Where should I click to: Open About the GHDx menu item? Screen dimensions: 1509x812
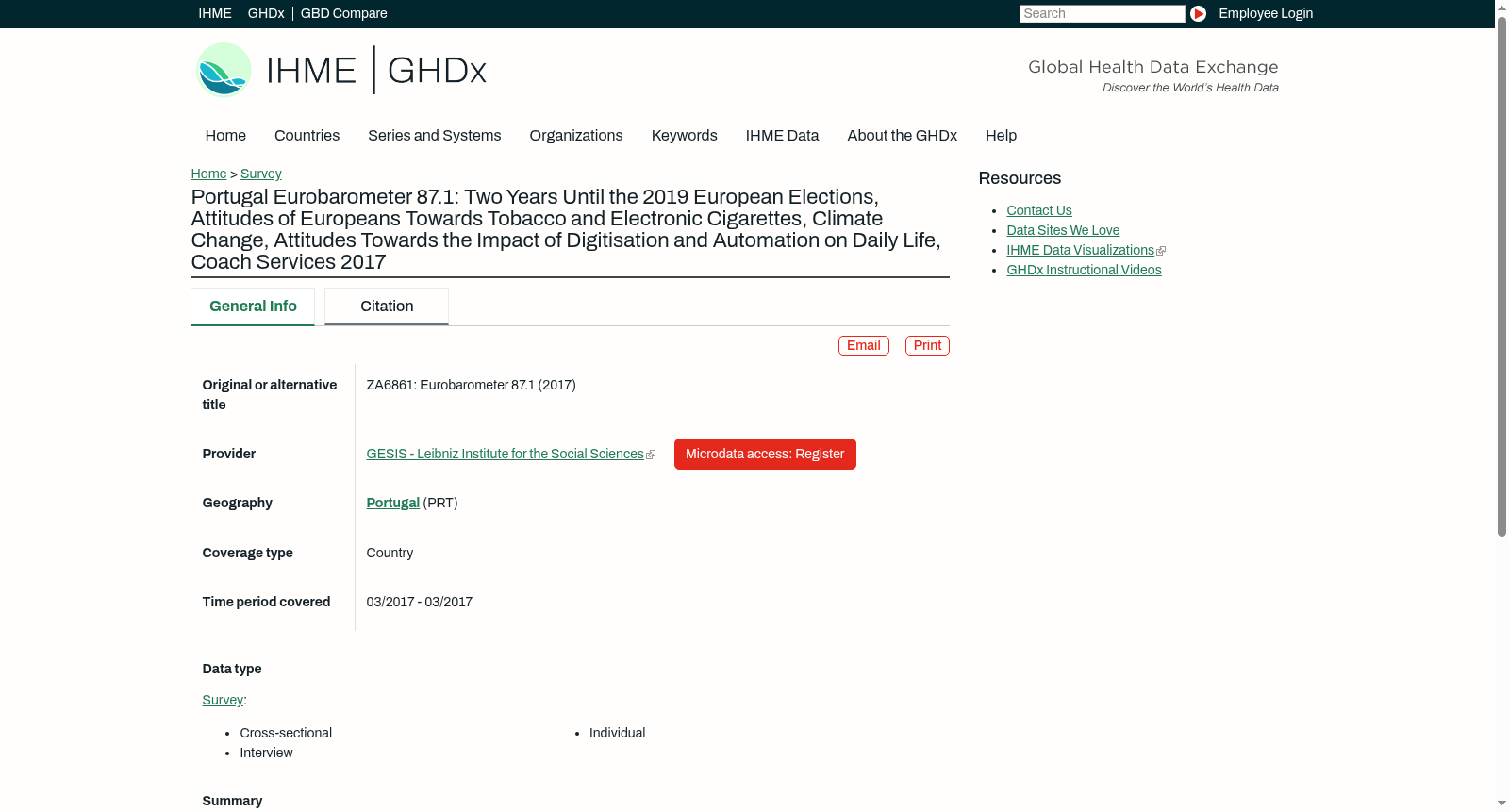click(902, 136)
